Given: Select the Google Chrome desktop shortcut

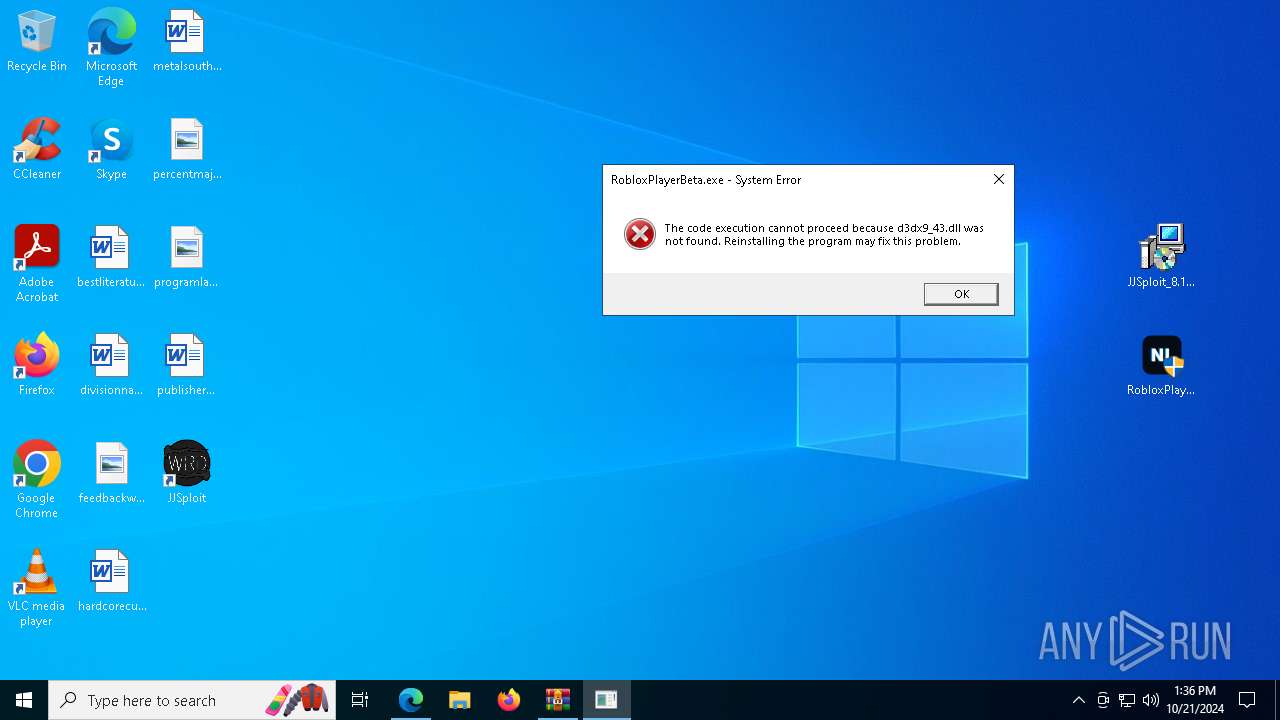Looking at the screenshot, I should coord(37,480).
